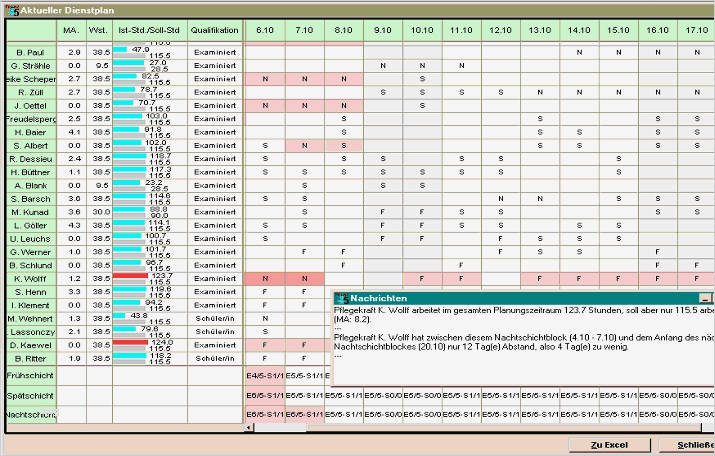Image resolution: width=715 pixels, height=456 pixels.
Task: Click the Nachrichten window title icon
Action: pos(342,298)
